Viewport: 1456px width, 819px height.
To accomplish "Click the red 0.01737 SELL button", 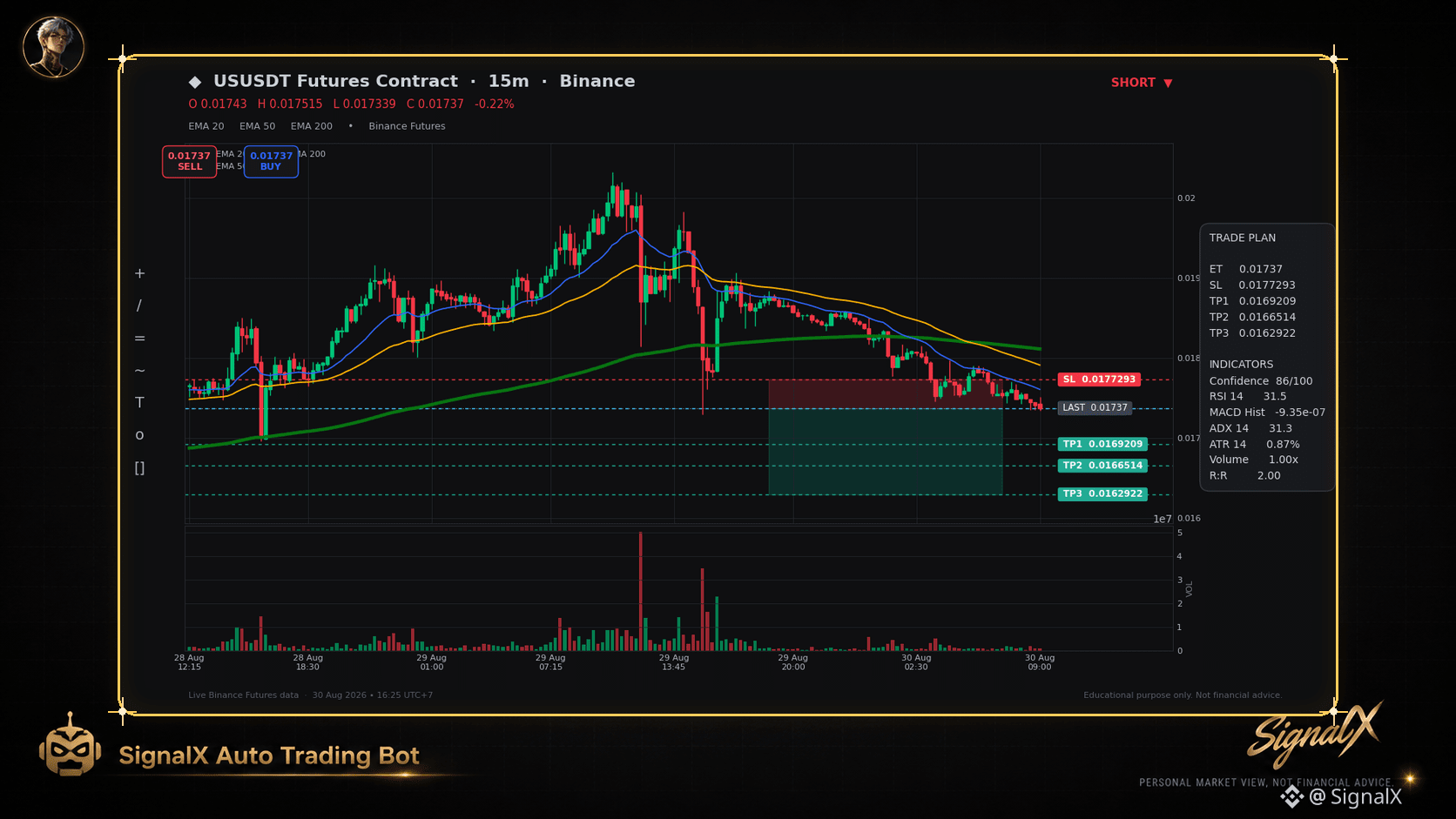I will tap(189, 161).
